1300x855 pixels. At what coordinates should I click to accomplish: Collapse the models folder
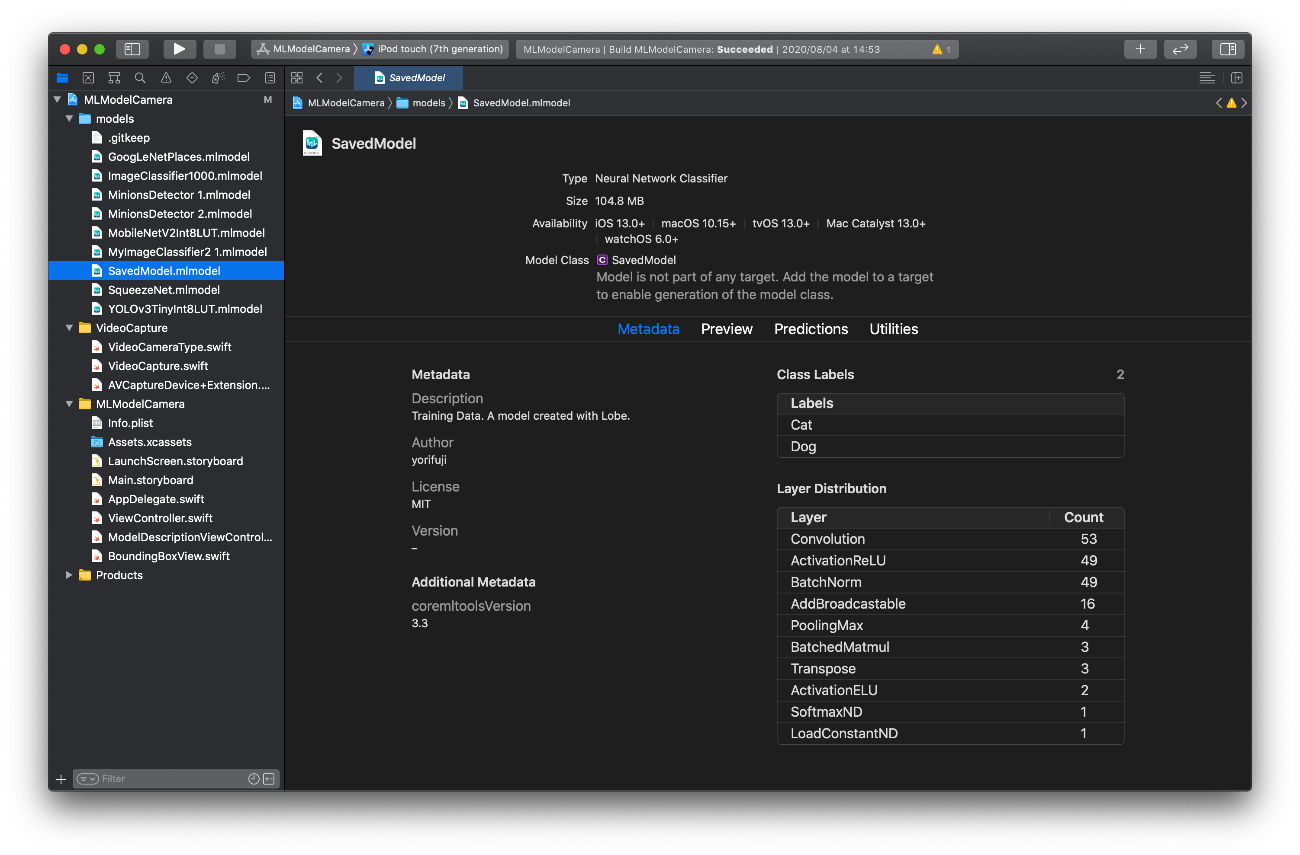tap(69, 119)
